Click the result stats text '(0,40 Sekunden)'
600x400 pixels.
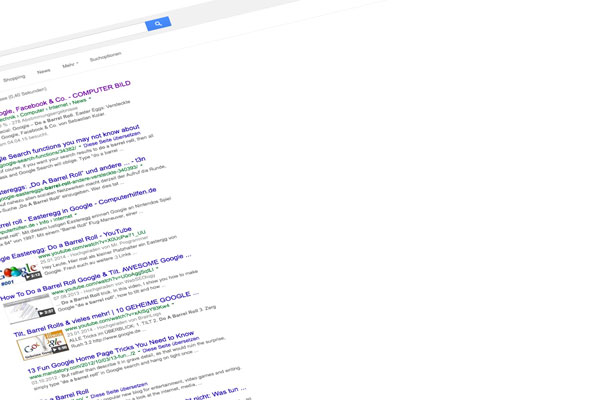click(28, 93)
